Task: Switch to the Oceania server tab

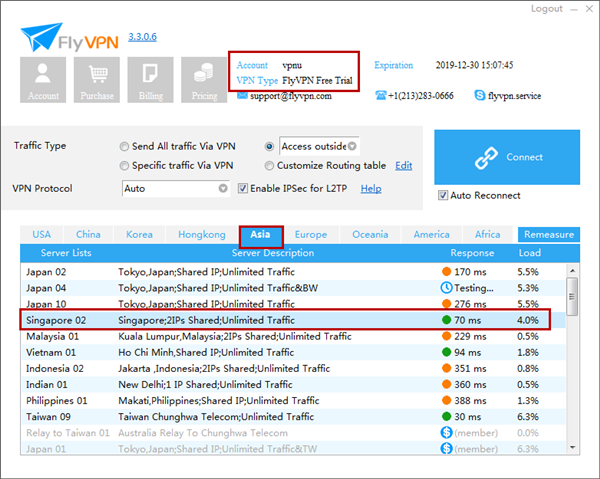Action: coord(370,235)
